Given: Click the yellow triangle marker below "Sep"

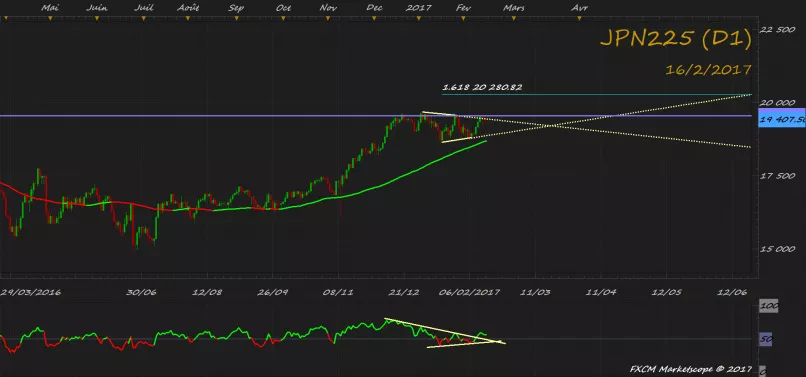Looking at the screenshot, I should [x=236, y=18].
